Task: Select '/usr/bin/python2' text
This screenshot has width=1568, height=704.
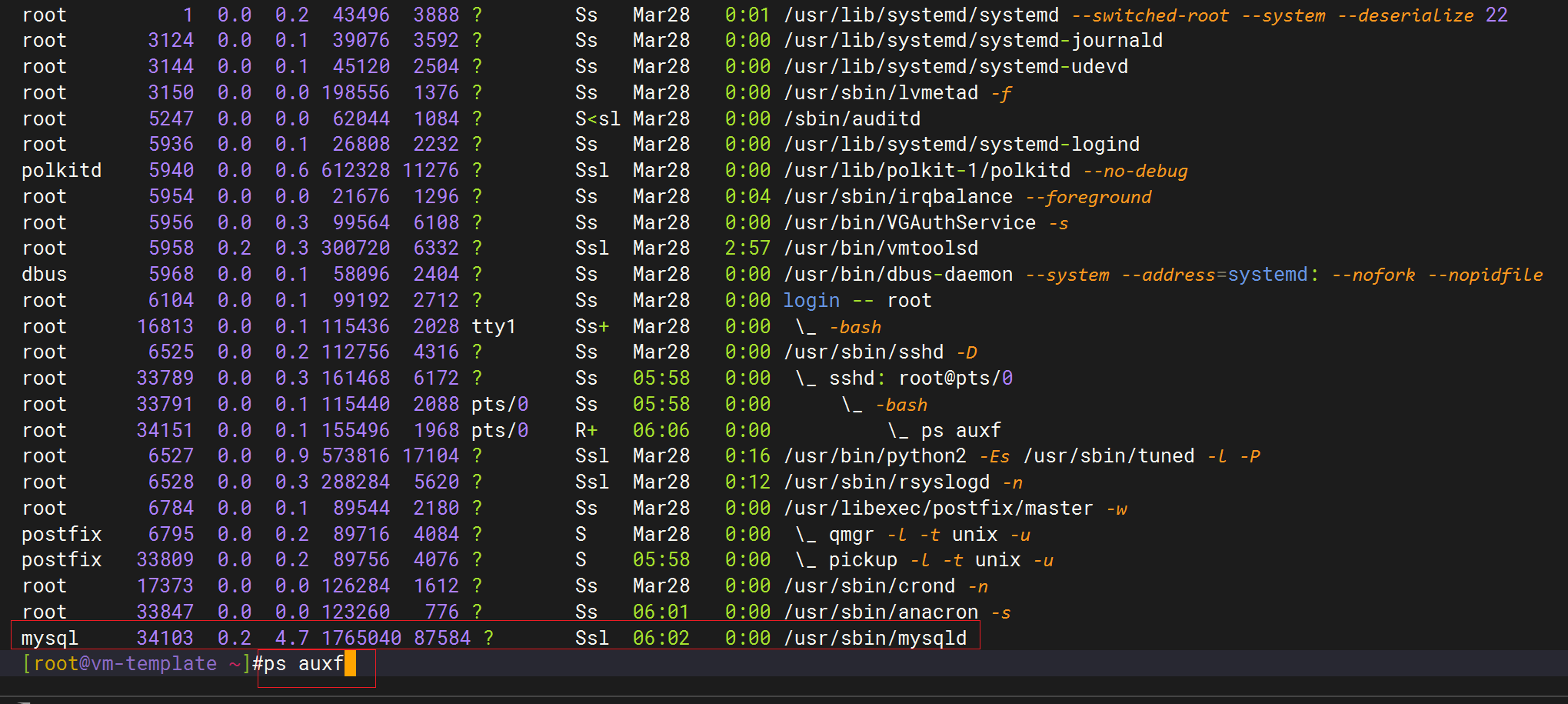Action: (875, 455)
